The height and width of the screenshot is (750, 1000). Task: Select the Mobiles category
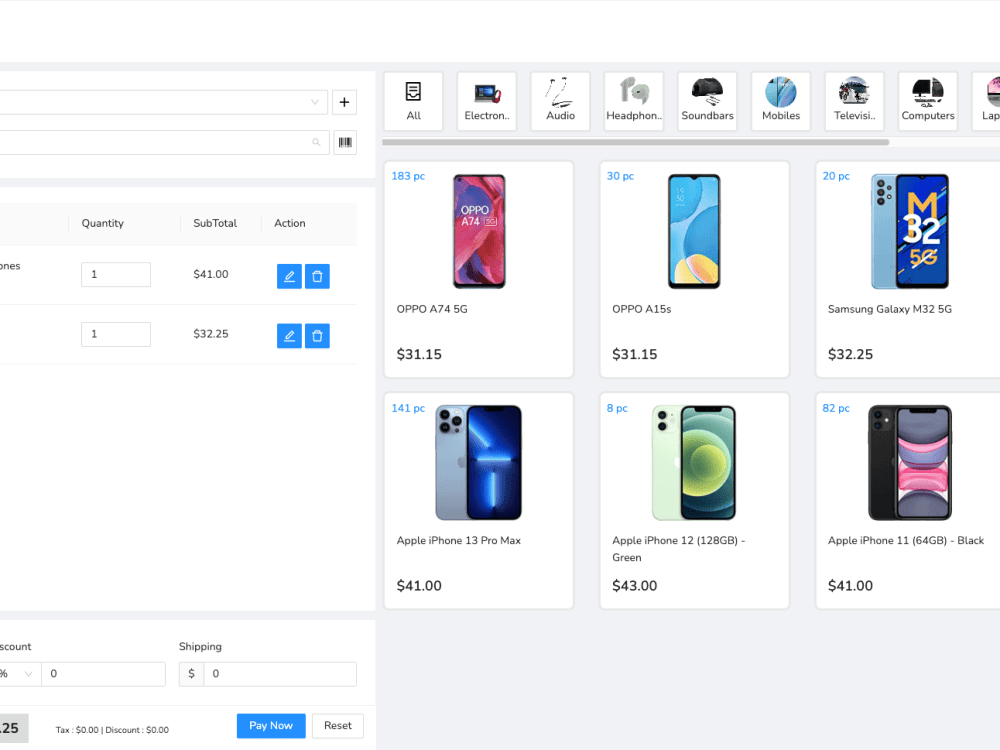click(x=781, y=101)
